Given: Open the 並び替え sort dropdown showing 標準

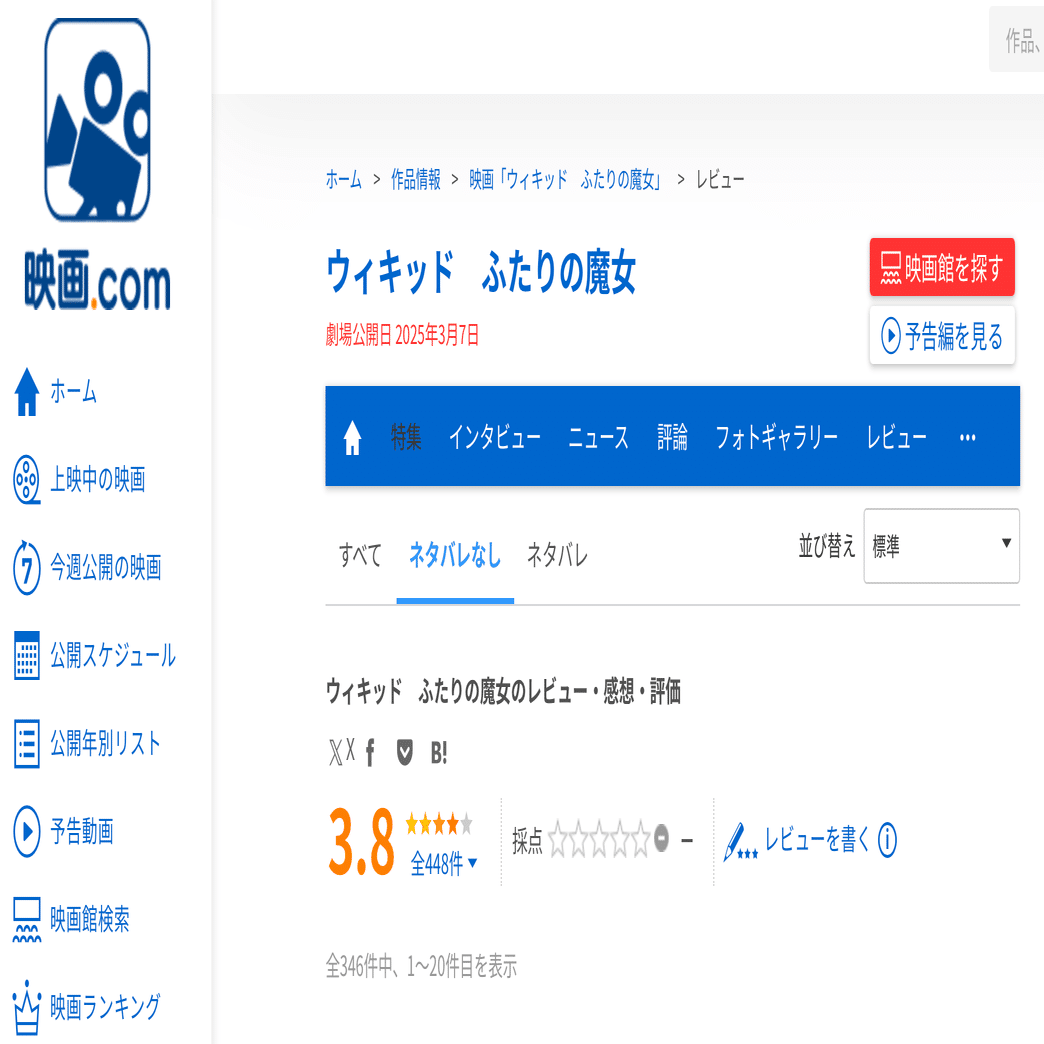Looking at the screenshot, I should (x=941, y=546).
